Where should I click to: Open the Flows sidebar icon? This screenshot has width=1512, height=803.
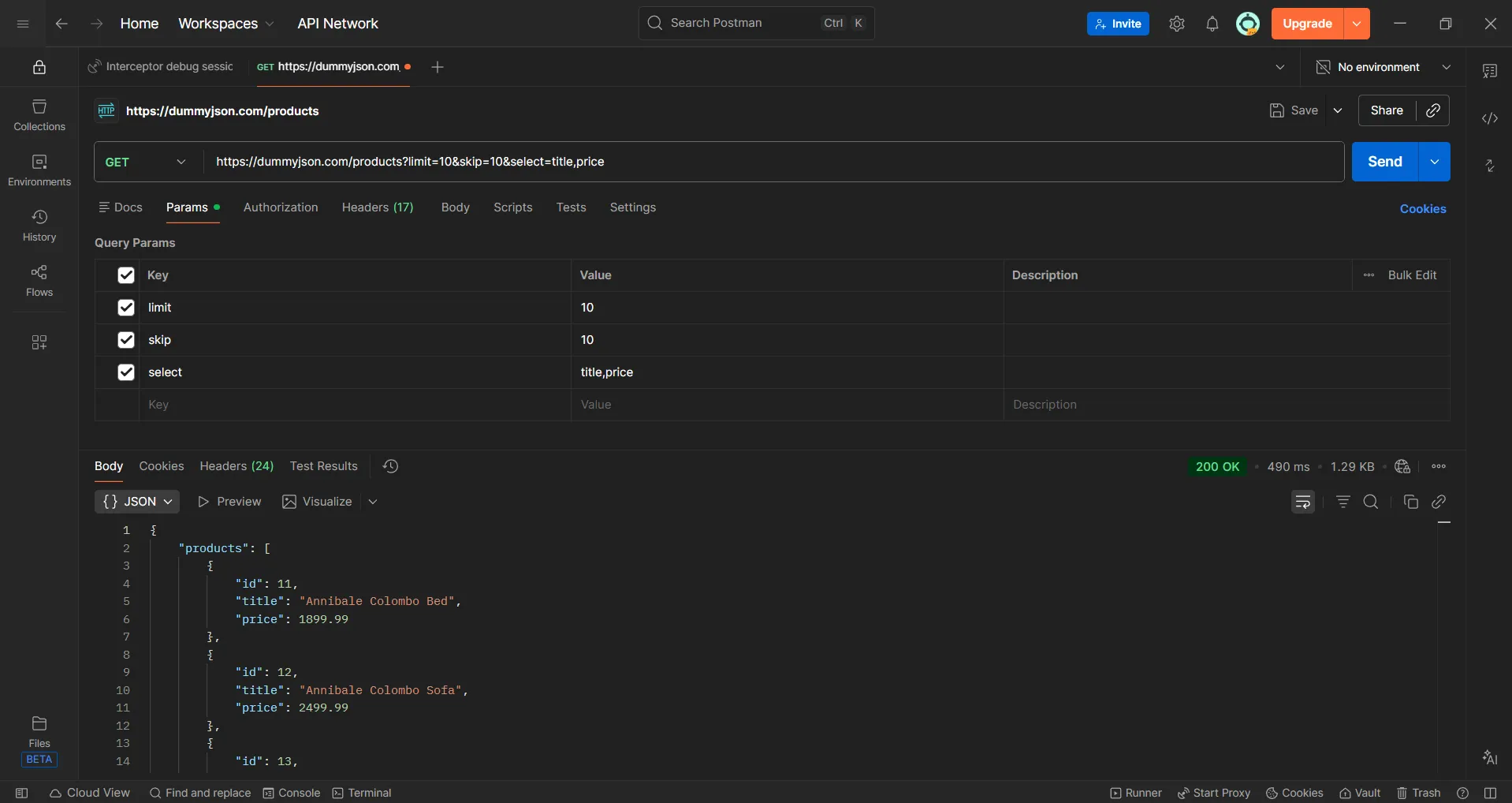[x=39, y=281]
